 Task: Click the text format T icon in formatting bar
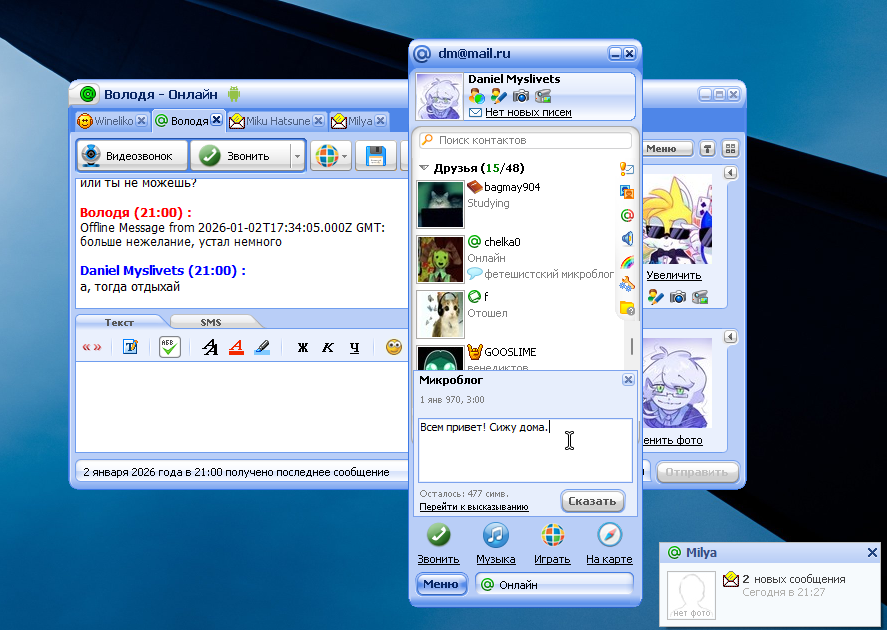click(131, 347)
